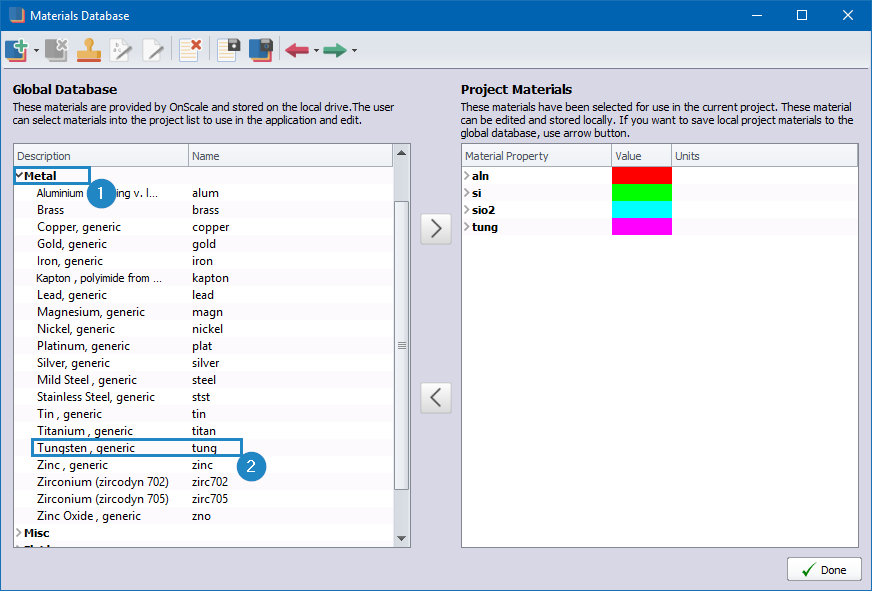872x591 pixels.
Task: Select the Silver, generic row
Action: click(x=204, y=362)
